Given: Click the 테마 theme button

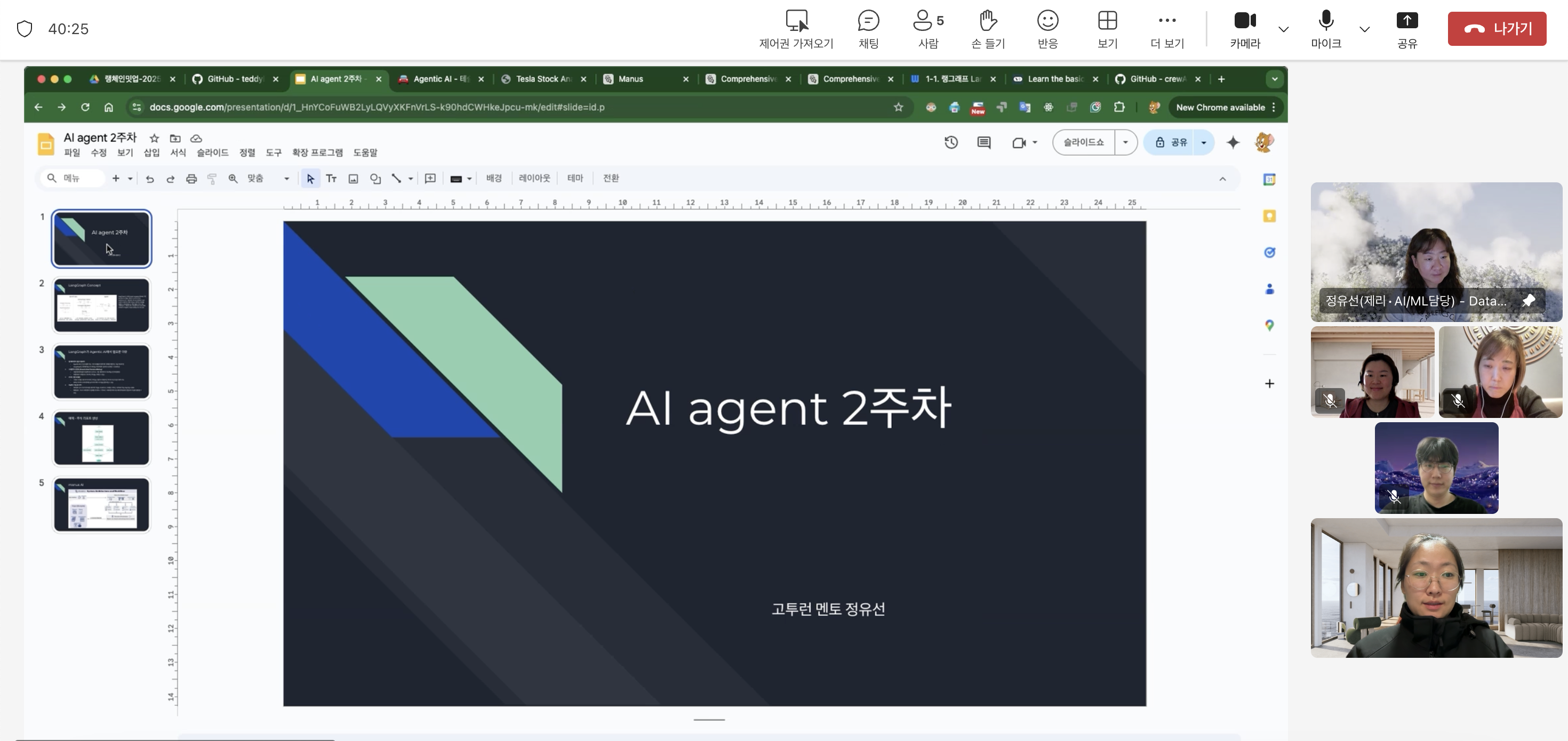Looking at the screenshot, I should [x=574, y=178].
